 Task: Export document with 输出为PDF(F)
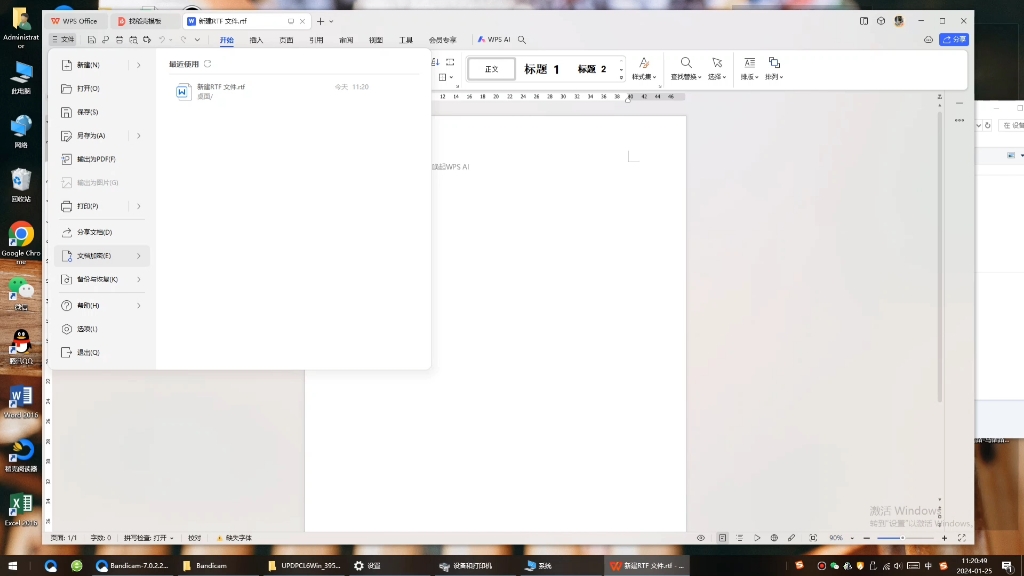click(96, 159)
